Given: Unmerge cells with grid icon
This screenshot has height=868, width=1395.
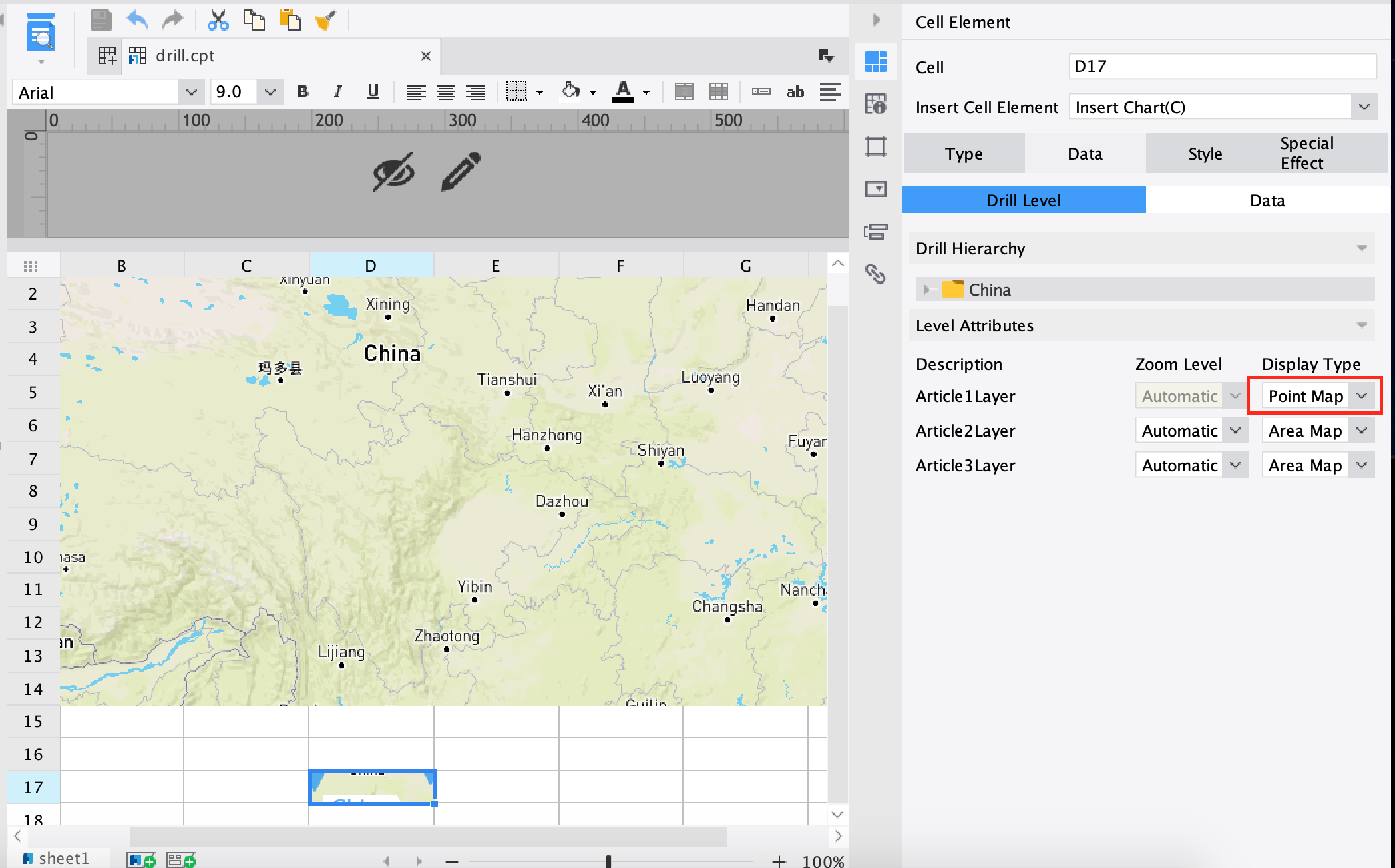Looking at the screenshot, I should (719, 92).
